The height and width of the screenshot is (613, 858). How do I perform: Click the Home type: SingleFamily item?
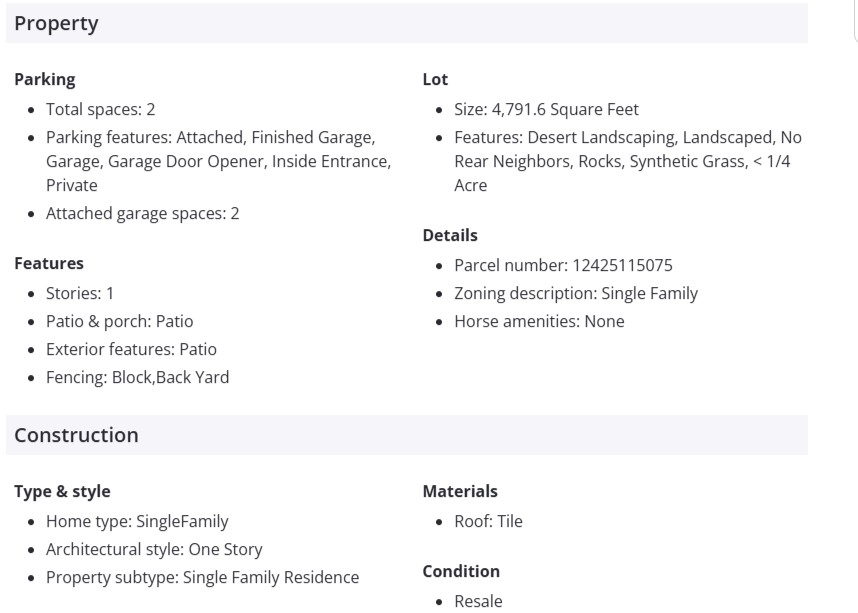137,521
